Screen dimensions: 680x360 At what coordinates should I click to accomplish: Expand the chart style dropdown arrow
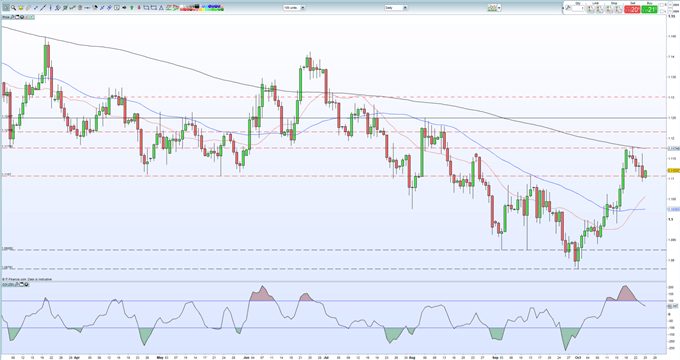(x=500, y=8)
